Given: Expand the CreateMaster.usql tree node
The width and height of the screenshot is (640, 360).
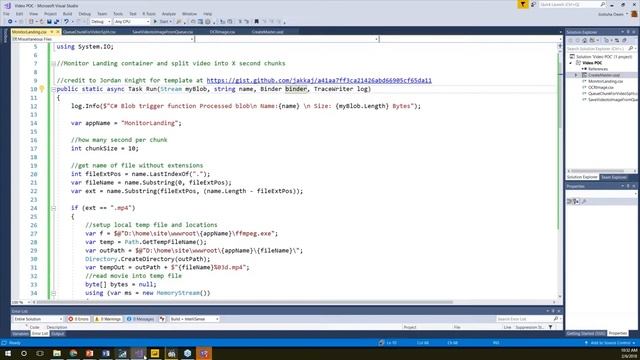Looking at the screenshot, I should click(x=576, y=75).
